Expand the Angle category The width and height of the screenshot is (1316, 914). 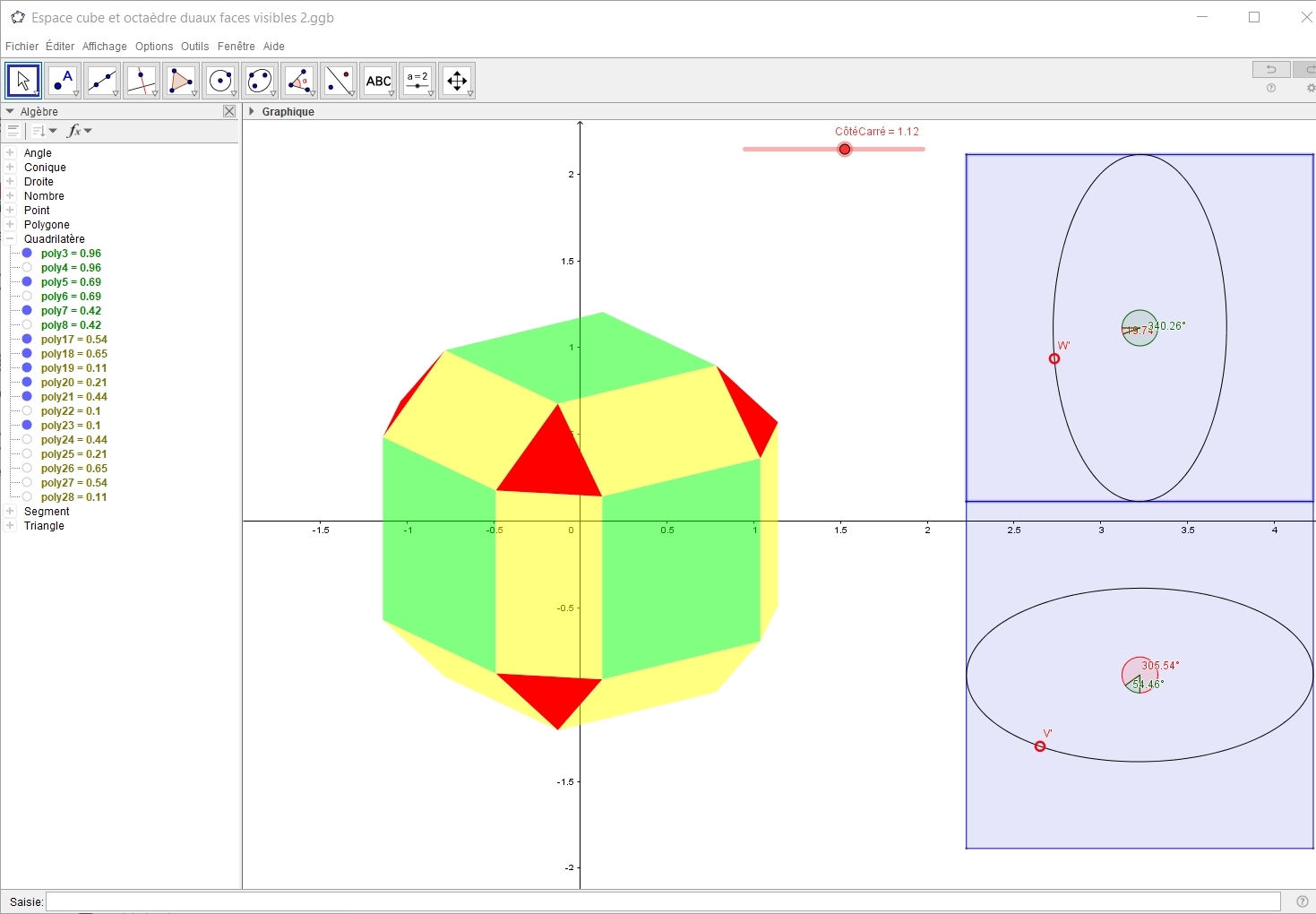11,153
